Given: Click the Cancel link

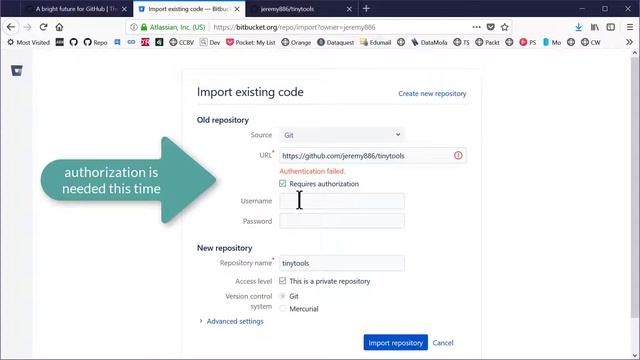Looking at the screenshot, I should coord(443,343).
